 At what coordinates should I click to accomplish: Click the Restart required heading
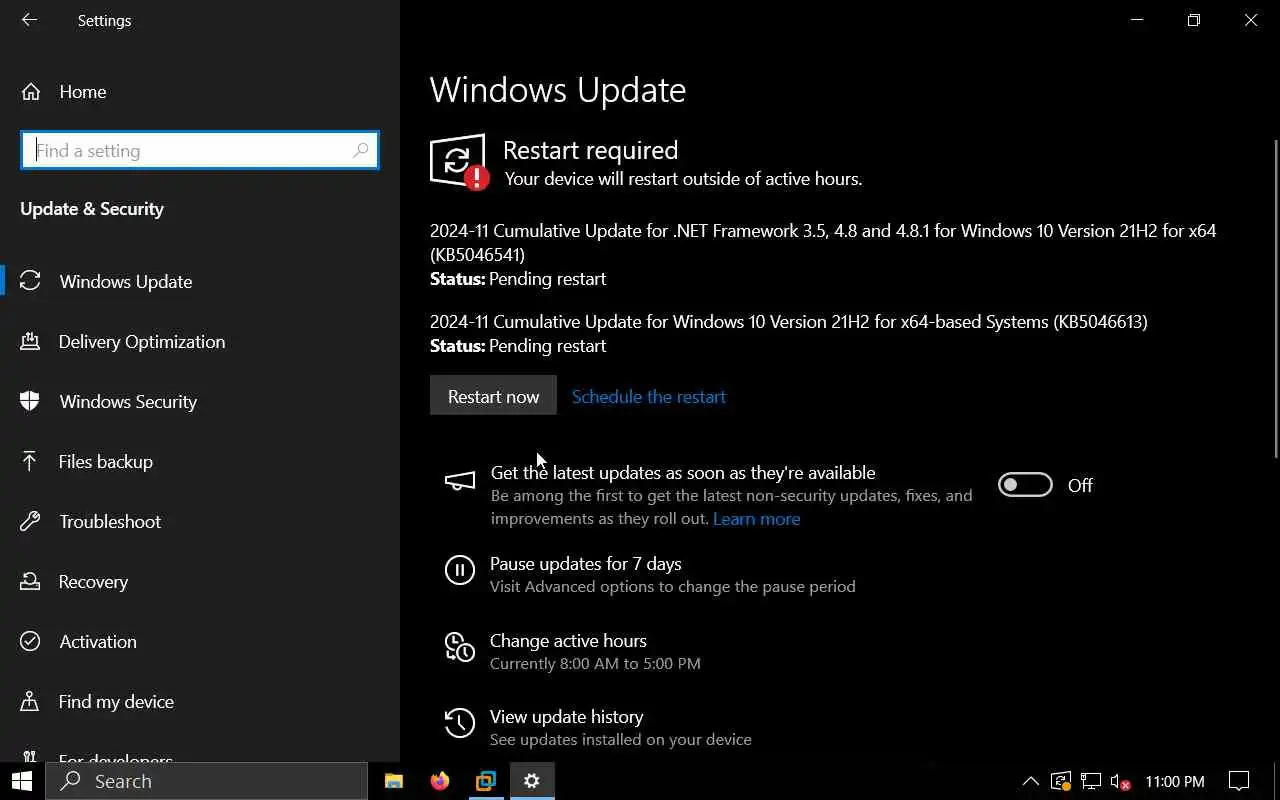[590, 150]
